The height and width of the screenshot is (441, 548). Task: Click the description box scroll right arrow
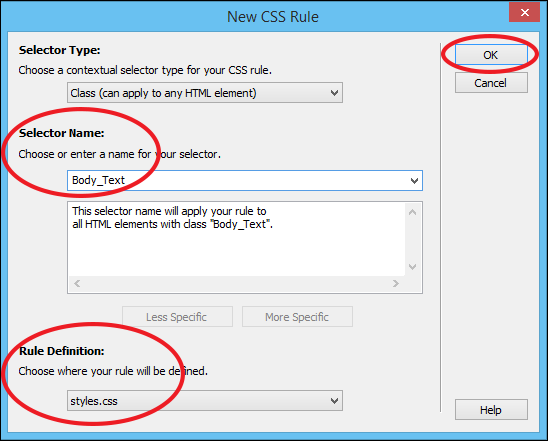pos(395,283)
